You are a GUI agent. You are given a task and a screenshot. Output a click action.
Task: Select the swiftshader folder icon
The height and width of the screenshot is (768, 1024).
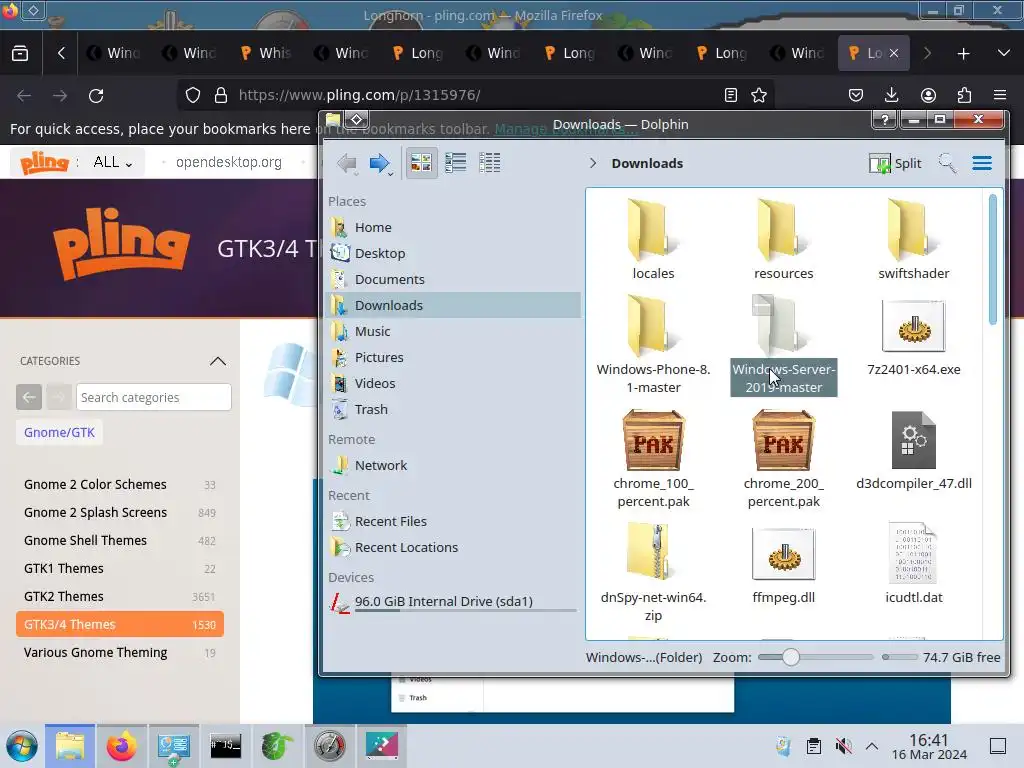click(913, 231)
